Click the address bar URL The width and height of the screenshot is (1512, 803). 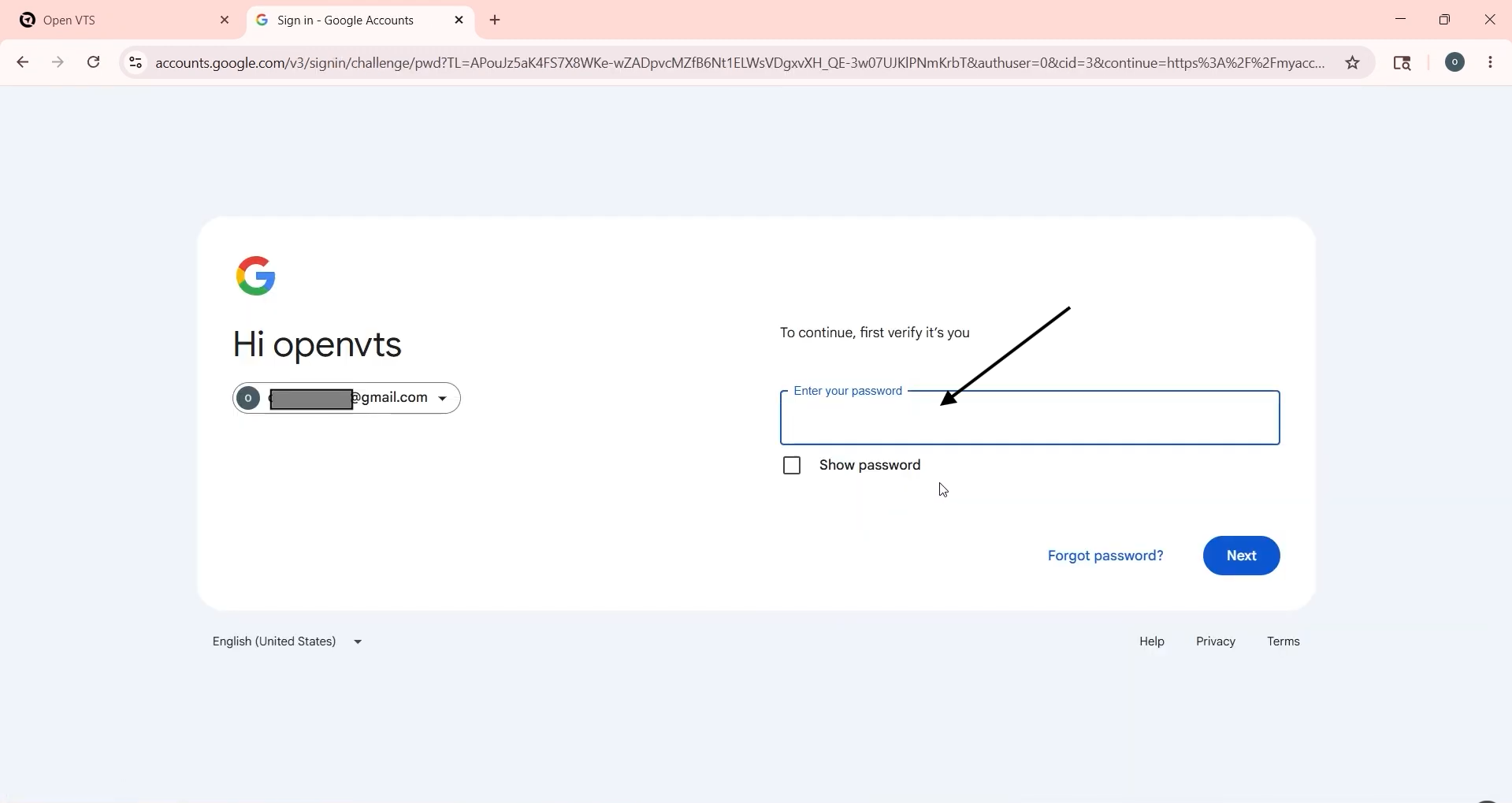(740, 63)
